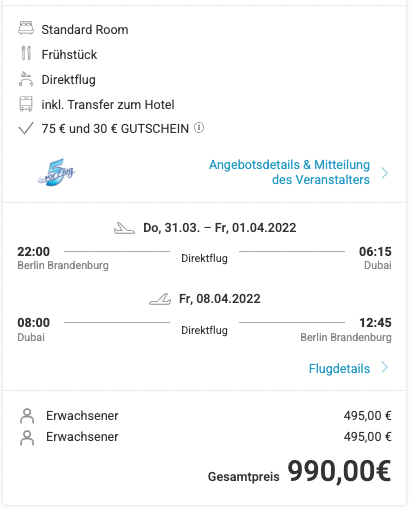The width and height of the screenshot is (410, 510).
Task: Click the outbound date Do, 31.03. – Fr, 01.04.2022
Action: point(220,228)
